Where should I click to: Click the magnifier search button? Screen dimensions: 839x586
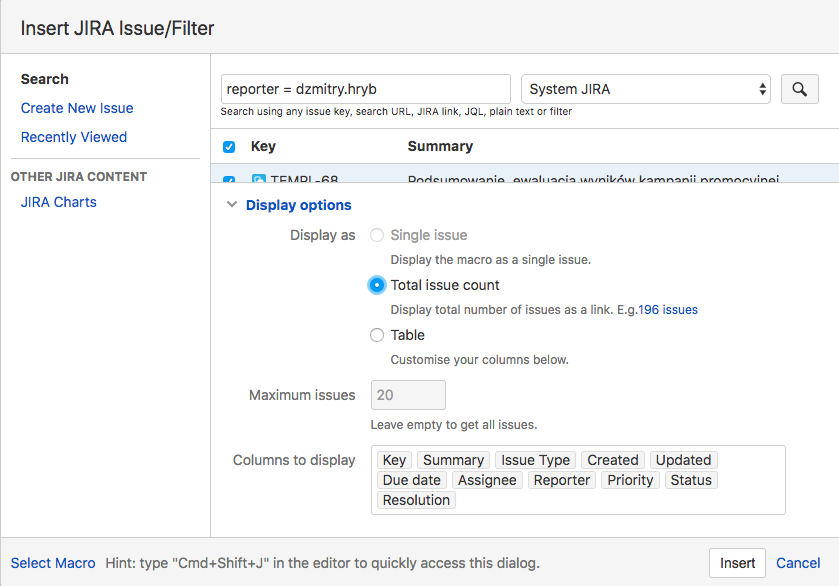(x=799, y=89)
